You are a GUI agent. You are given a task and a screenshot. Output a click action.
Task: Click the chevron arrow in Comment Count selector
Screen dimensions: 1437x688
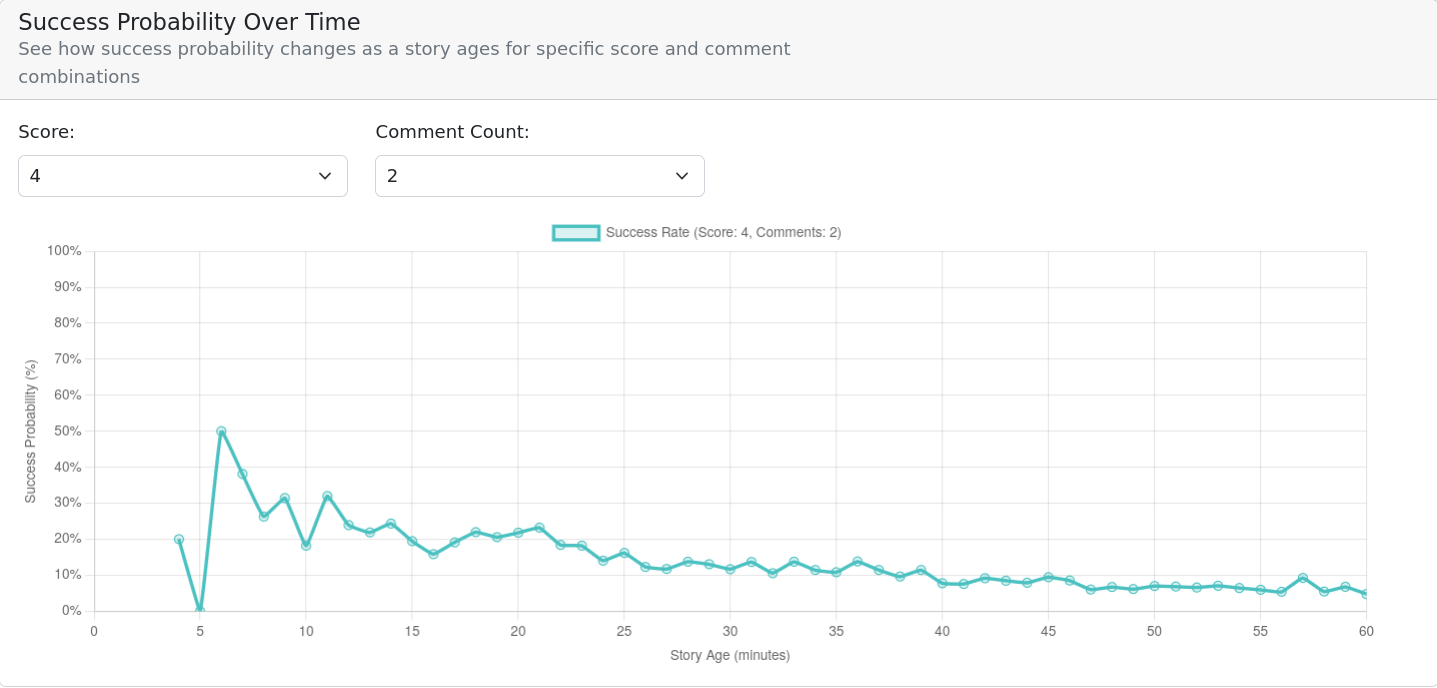[x=682, y=176]
